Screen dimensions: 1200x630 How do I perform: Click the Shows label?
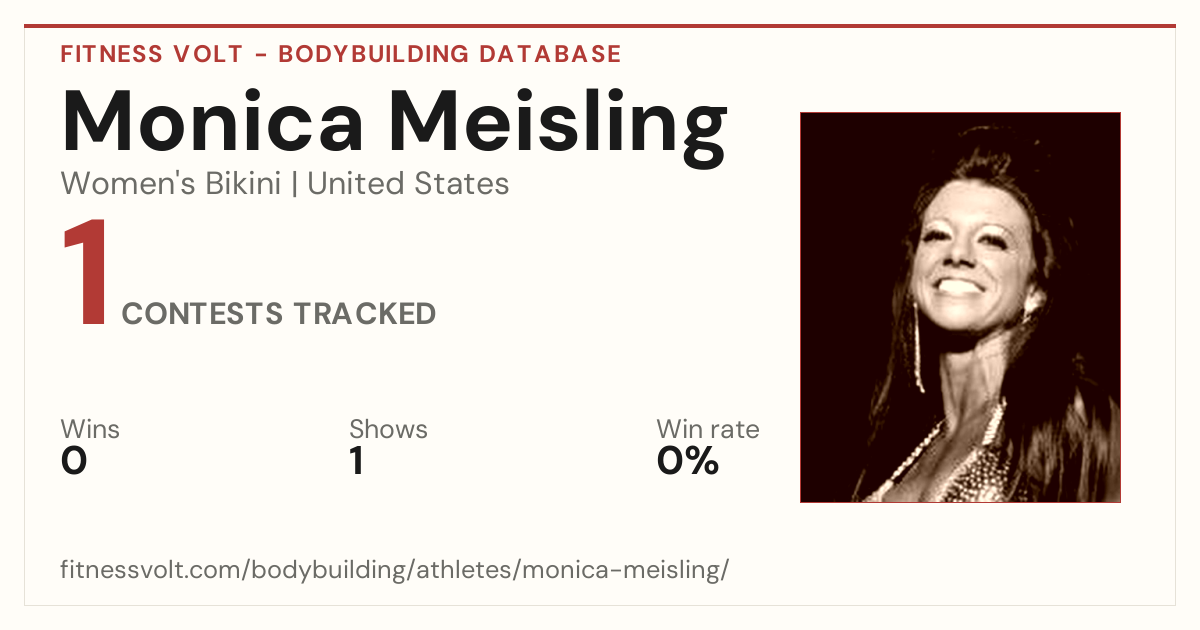(x=388, y=430)
